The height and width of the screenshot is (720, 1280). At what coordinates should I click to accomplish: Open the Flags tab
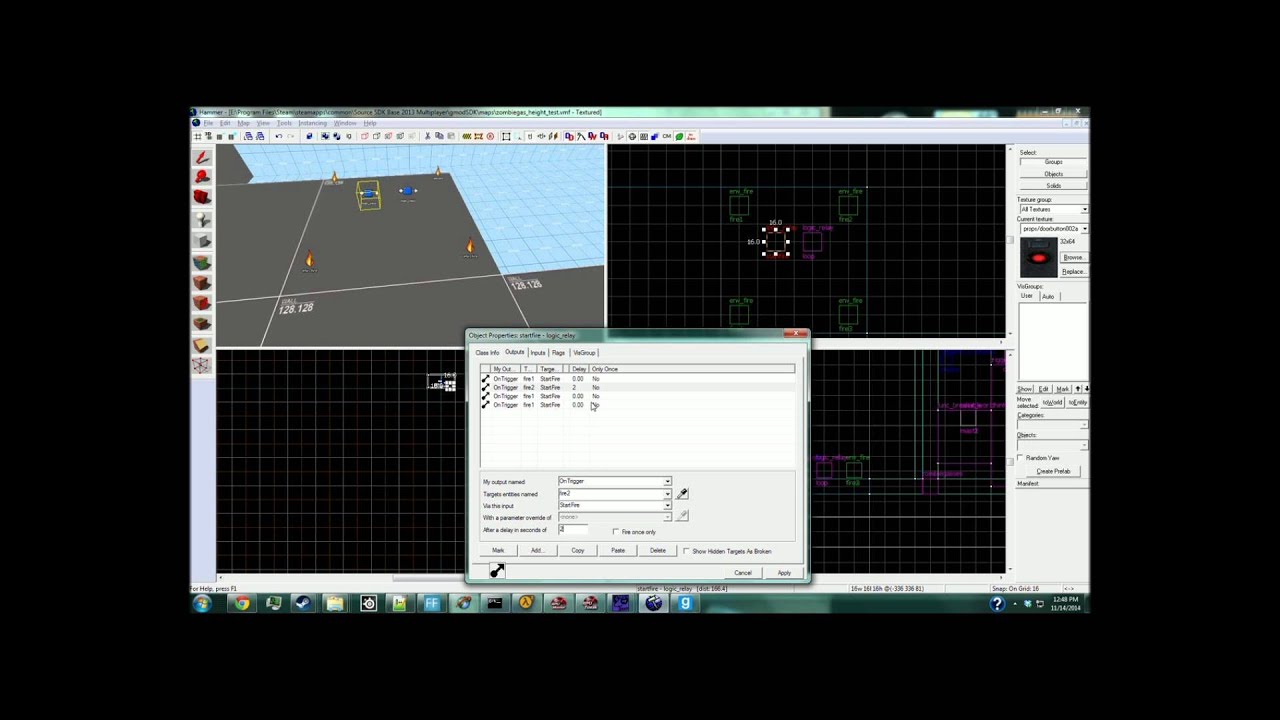[x=558, y=353]
